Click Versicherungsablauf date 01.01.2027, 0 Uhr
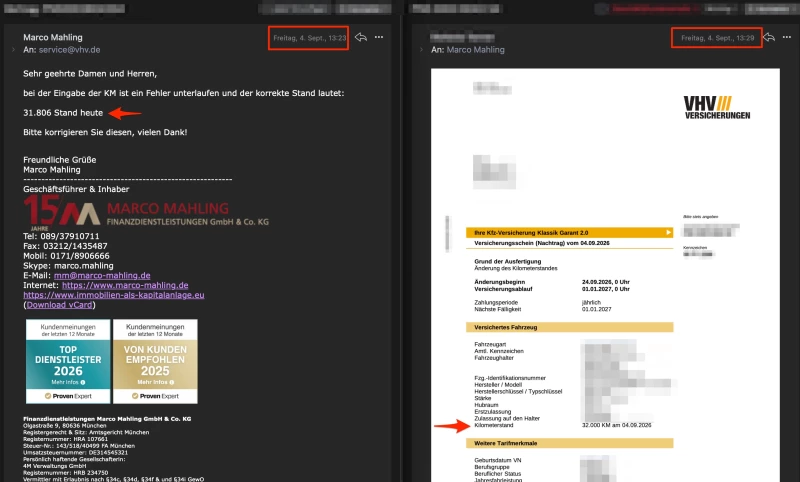Image resolution: width=800 pixels, height=482 pixels. click(606, 289)
